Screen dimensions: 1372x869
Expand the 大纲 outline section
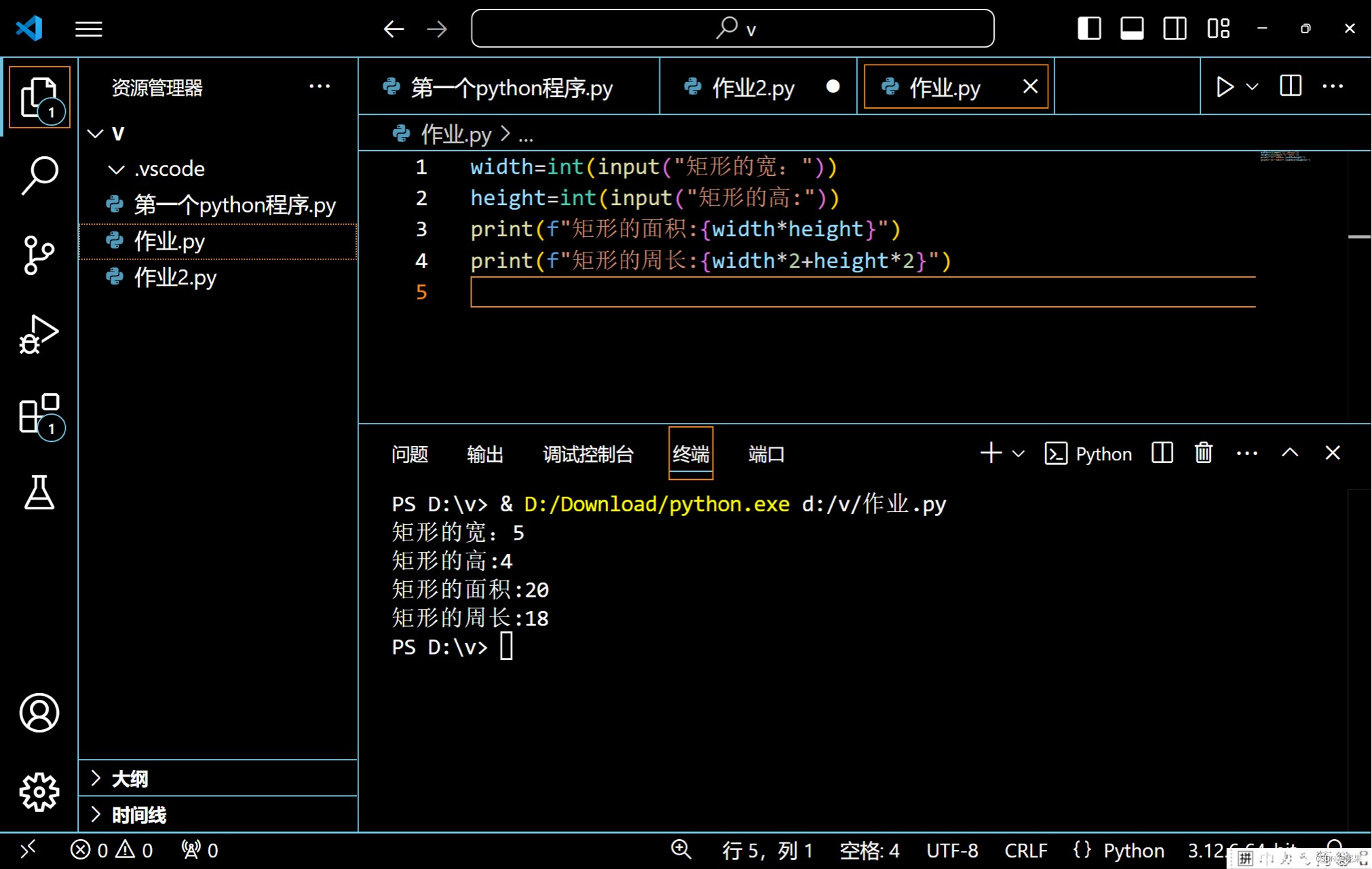point(218,778)
